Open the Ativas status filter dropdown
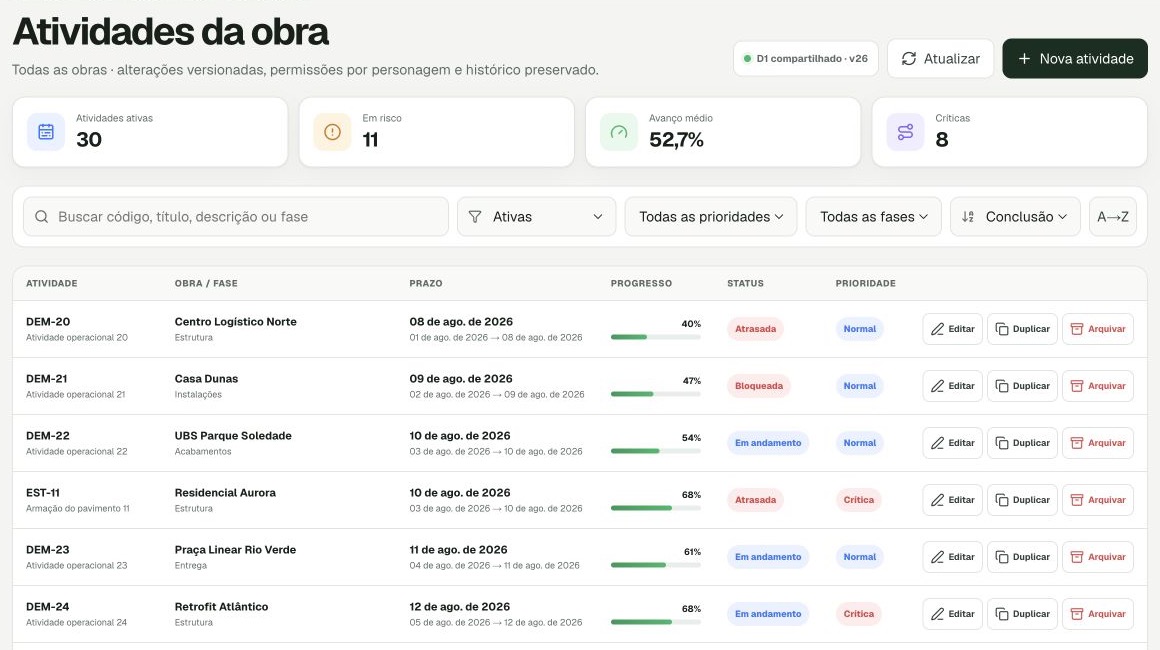 536,217
